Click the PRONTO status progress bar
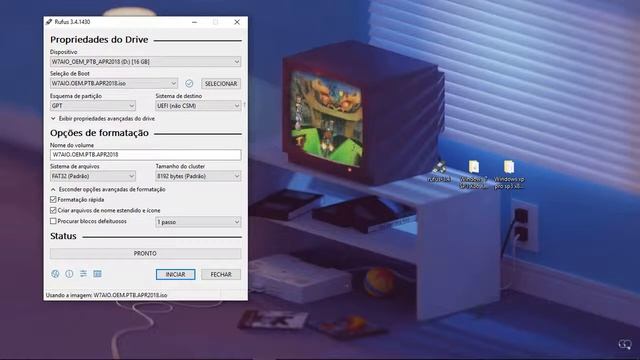Screen dimensions: 640x360 (x=145, y=253)
